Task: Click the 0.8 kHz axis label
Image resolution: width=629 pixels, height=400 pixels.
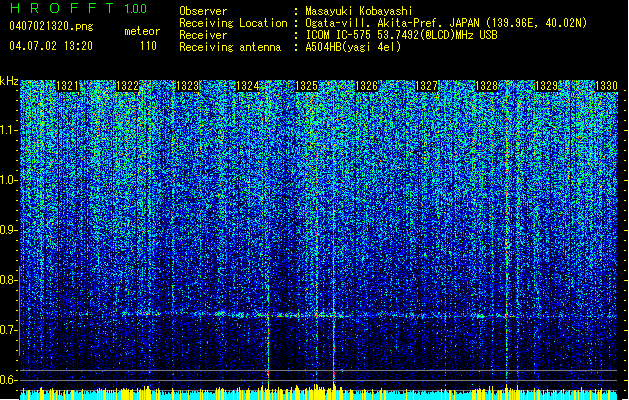Action: pyautogui.click(x=9, y=280)
